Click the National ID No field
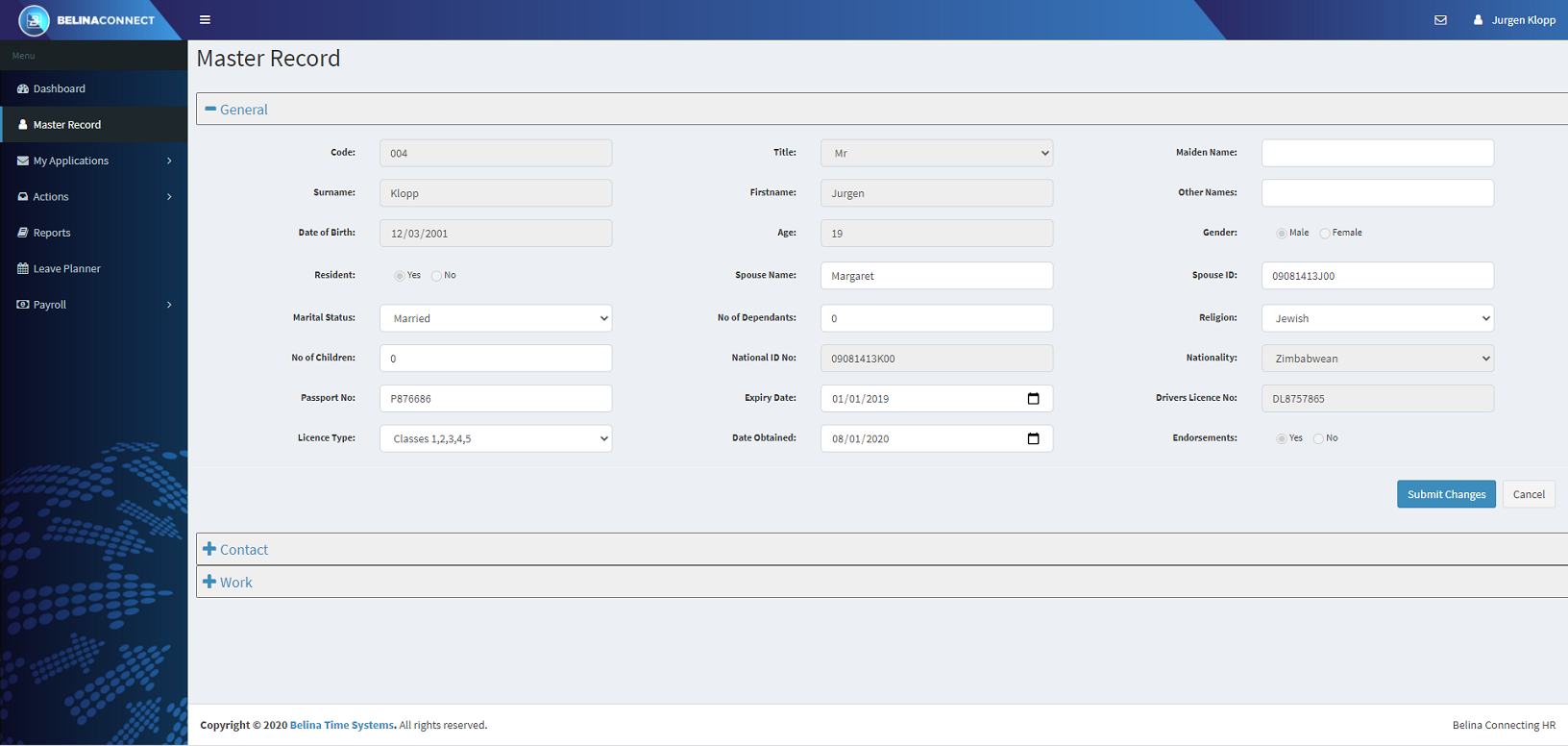Viewport: 1568px width, 746px height. [x=937, y=359]
